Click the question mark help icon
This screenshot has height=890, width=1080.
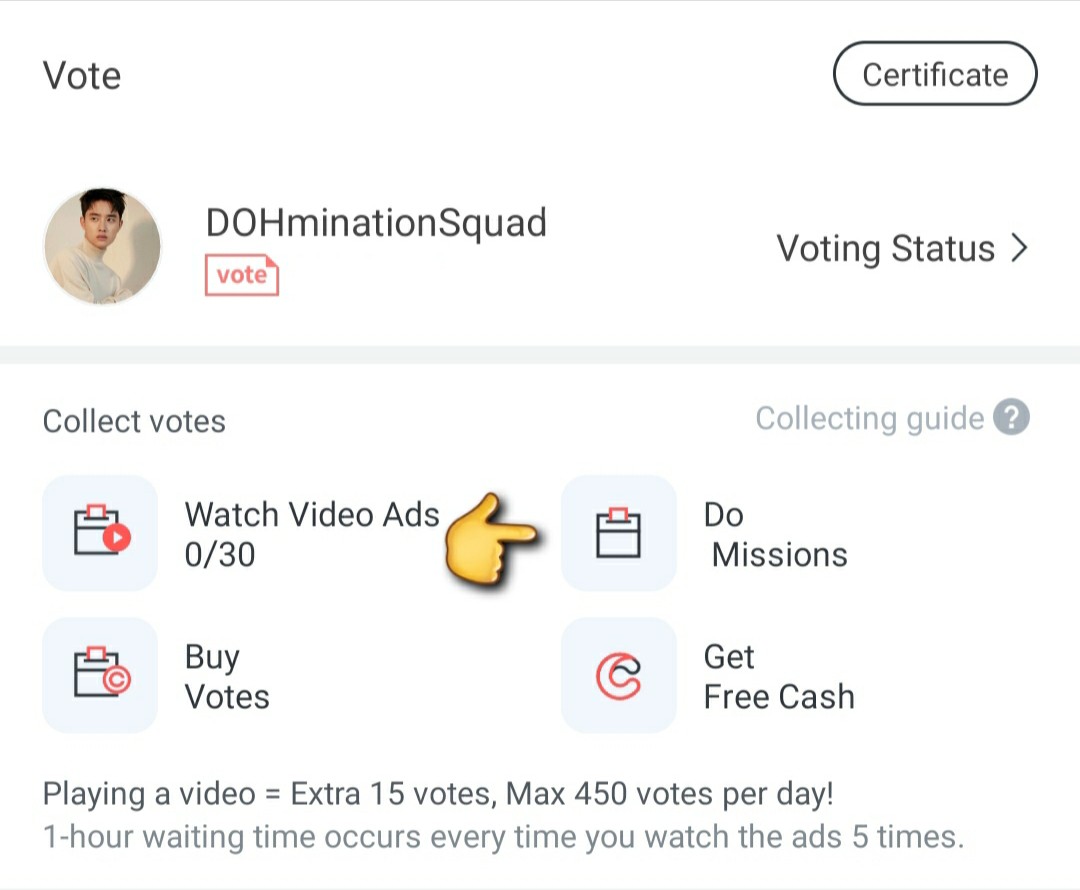(x=1011, y=417)
